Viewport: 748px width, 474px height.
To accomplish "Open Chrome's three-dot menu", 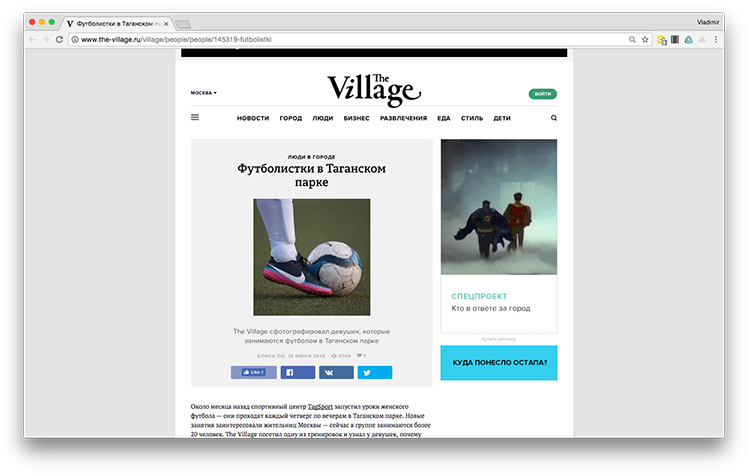I will click(x=716, y=40).
